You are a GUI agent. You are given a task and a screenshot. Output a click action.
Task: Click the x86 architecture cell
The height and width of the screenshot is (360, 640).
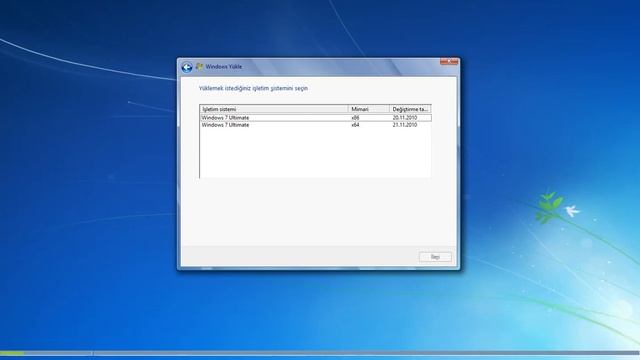pos(356,118)
